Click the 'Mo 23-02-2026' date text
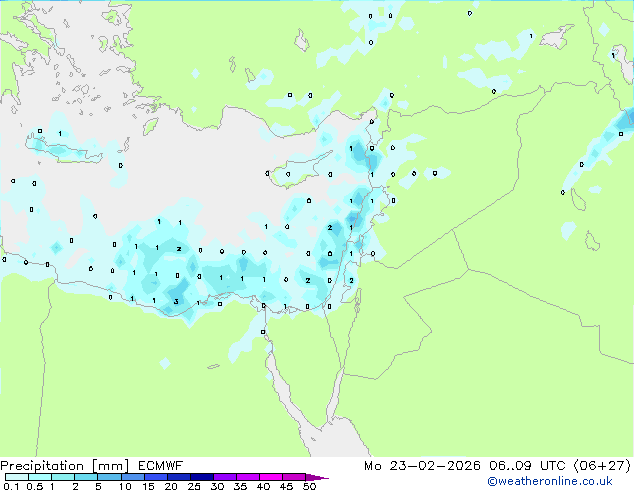634x490 pixels. pyautogui.click(x=422, y=466)
